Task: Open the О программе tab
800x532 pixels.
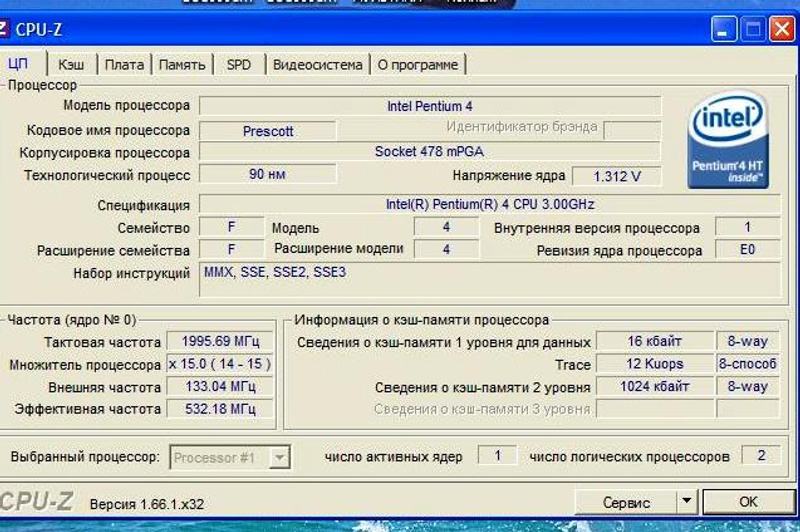Action: (x=418, y=65)
